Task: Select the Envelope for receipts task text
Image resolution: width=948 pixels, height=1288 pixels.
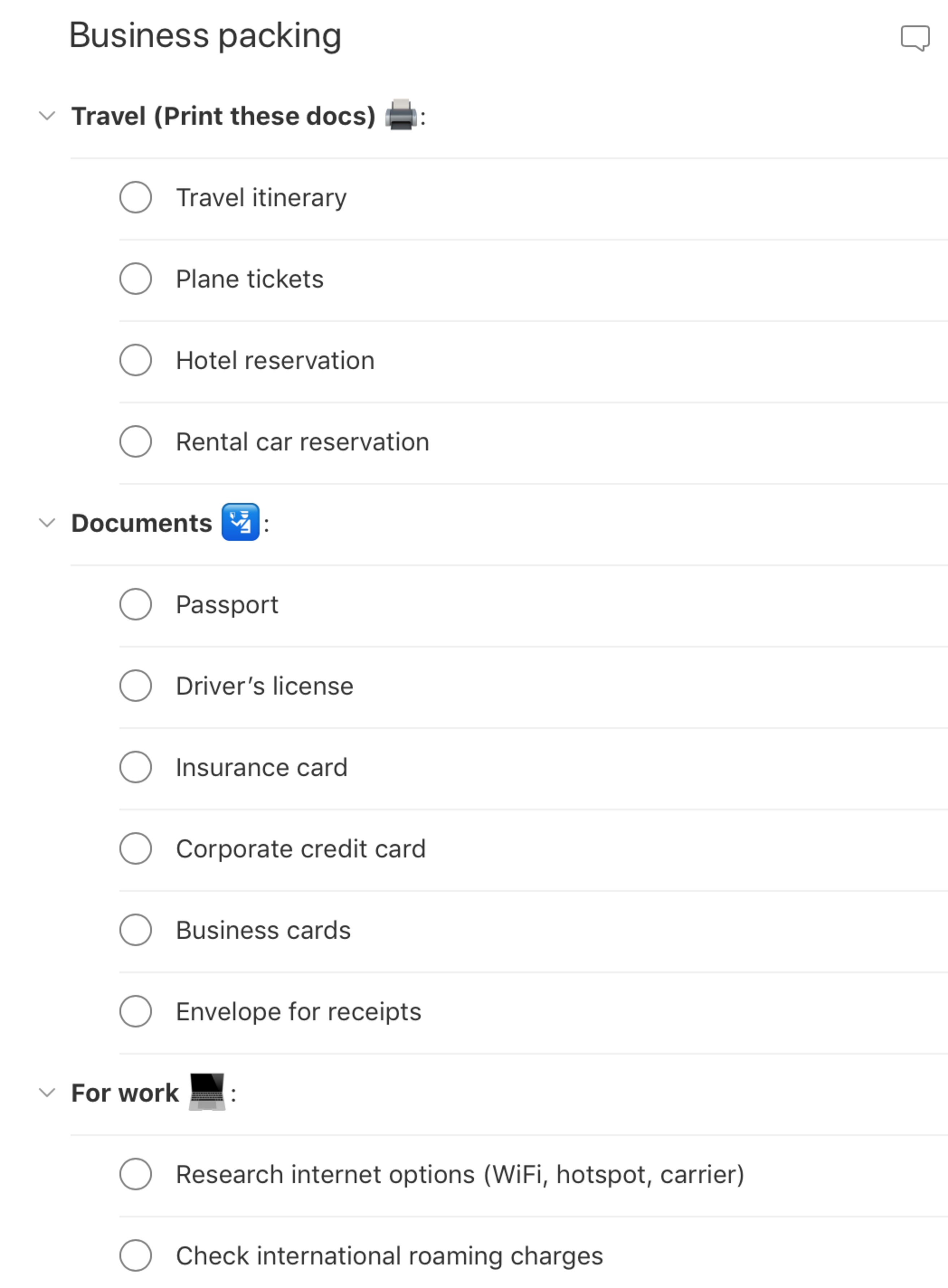Action: click(298, 1012)
